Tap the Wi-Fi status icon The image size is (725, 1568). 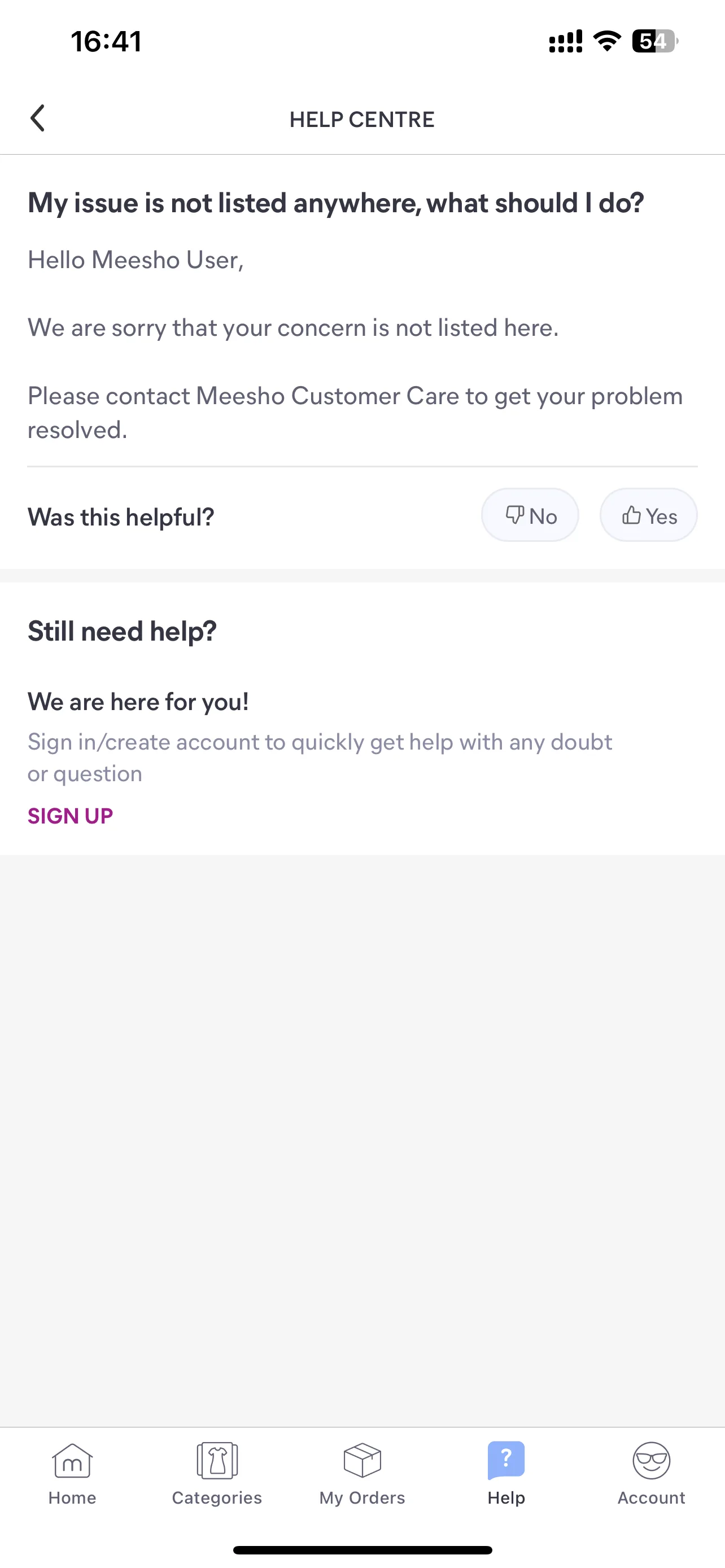(x=607, y=41)
